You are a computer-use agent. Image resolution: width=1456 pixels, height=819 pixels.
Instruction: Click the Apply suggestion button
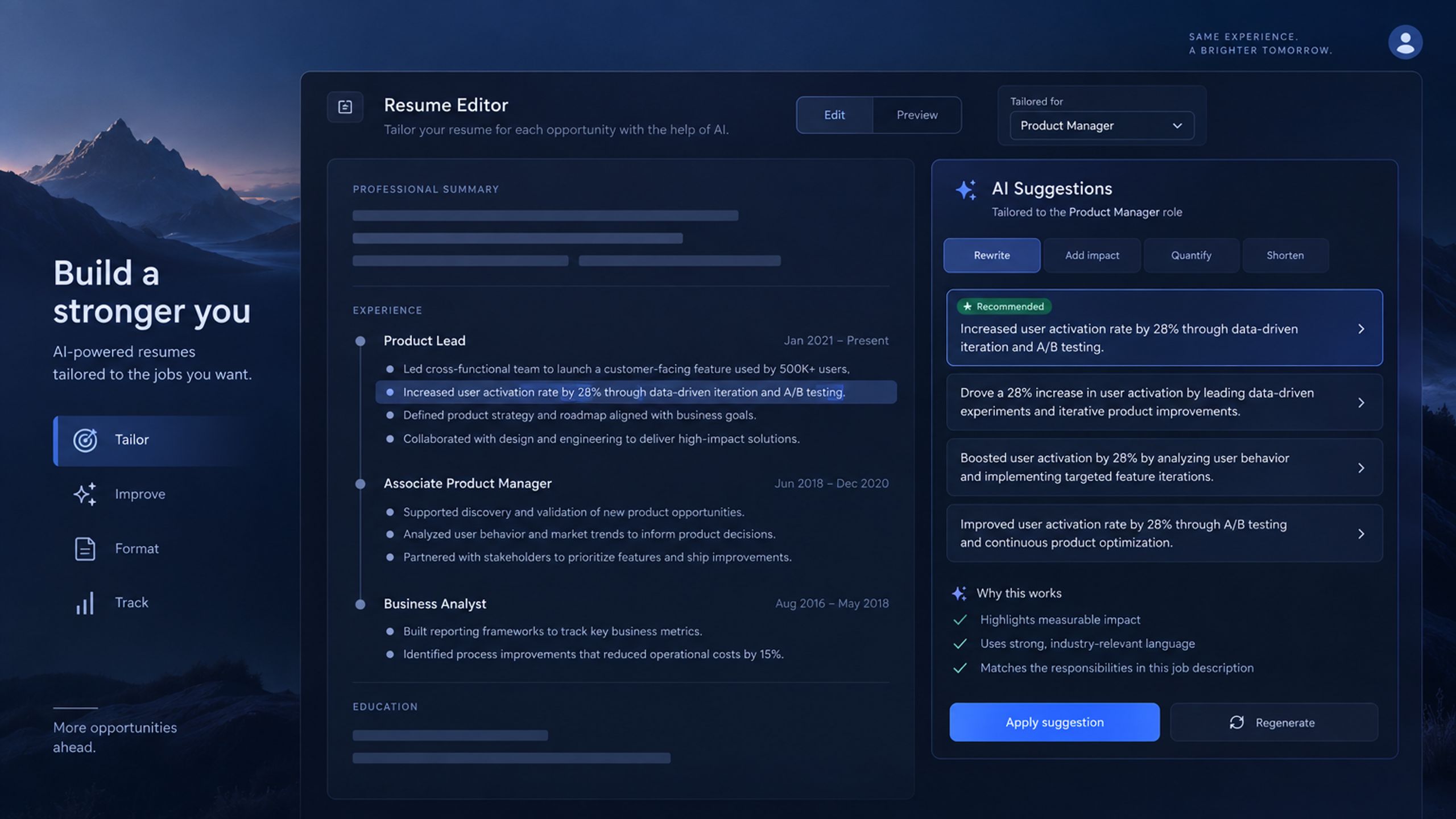[x=1054, y=722]
